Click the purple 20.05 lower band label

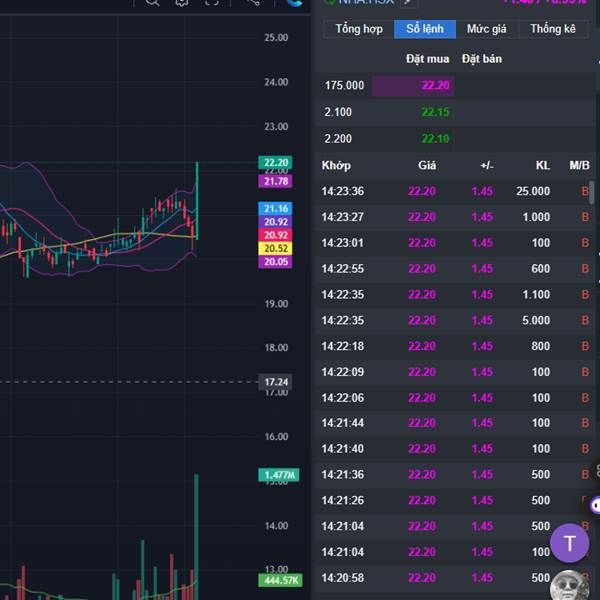pos(276,262)
